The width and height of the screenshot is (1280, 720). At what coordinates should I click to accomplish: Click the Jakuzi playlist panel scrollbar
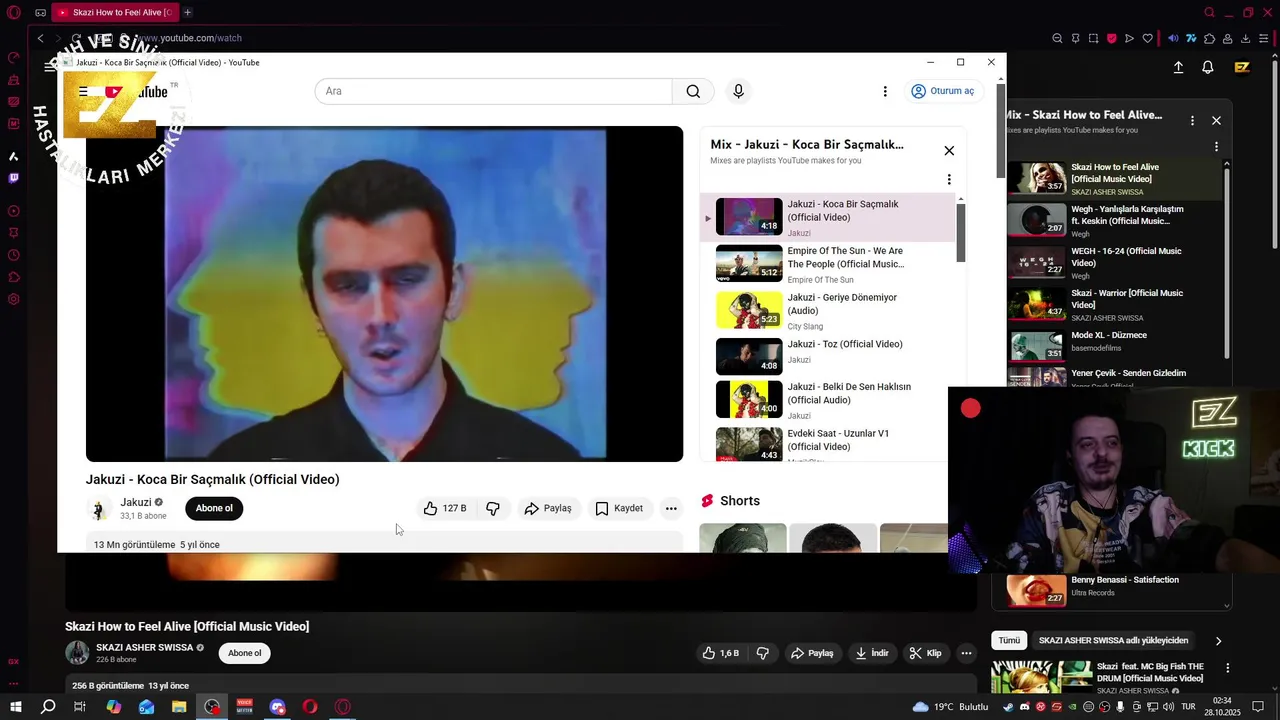[961, 232]
